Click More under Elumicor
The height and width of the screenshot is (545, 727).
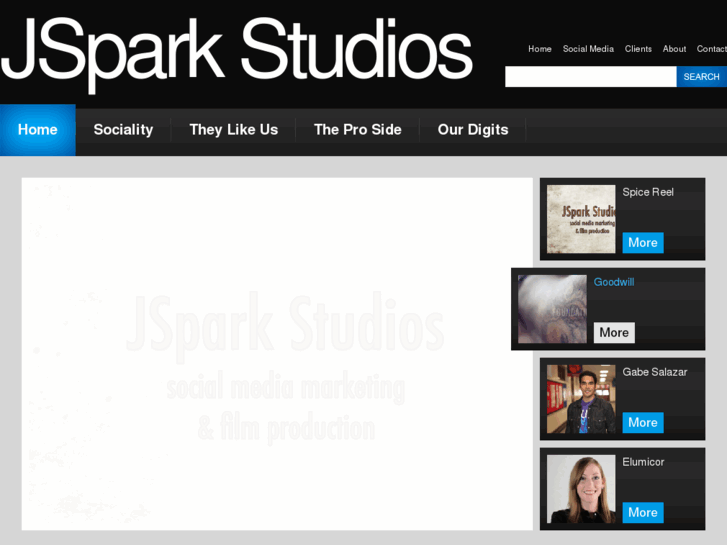[643, 513]
